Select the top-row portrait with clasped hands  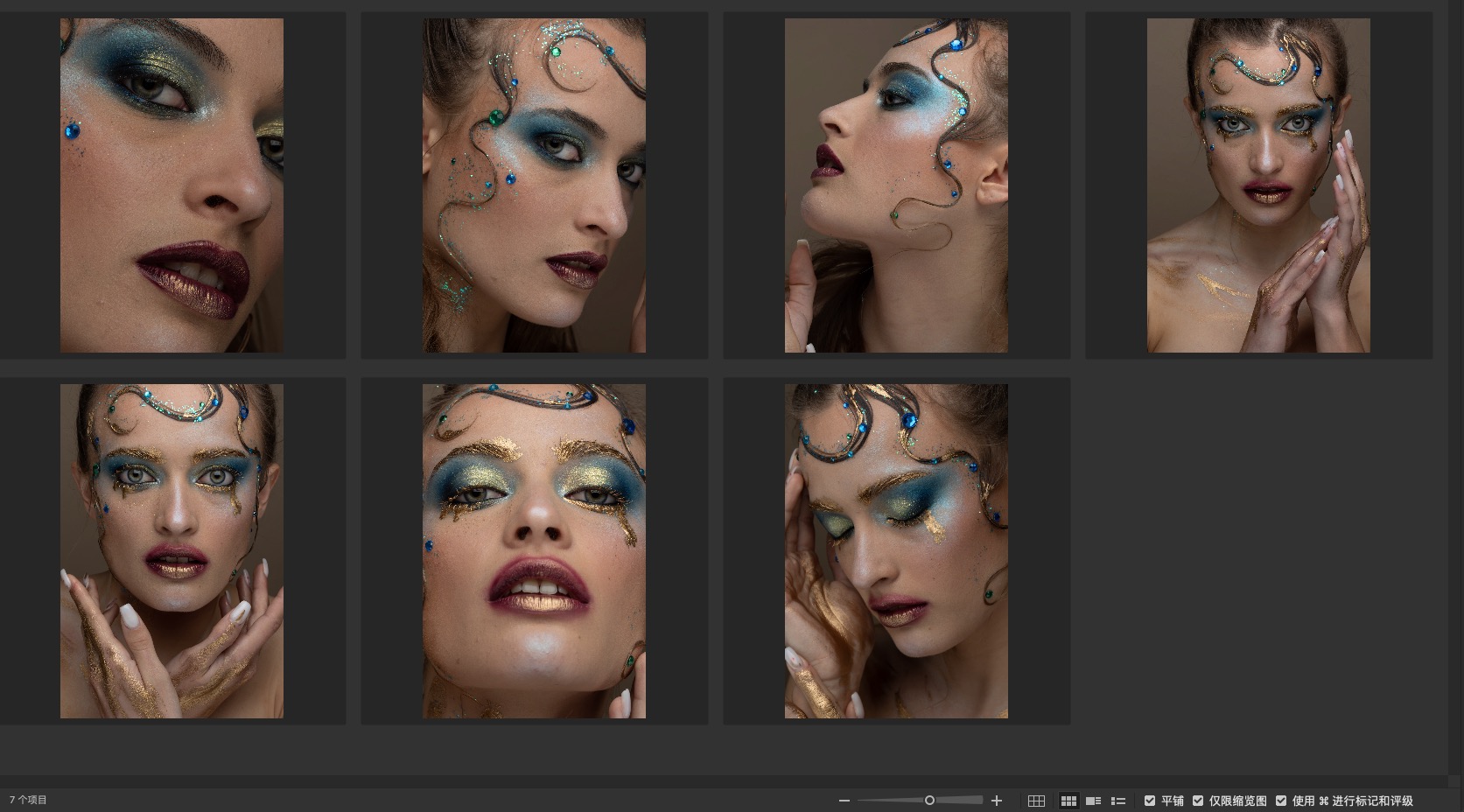click(x=1258, y=185)
